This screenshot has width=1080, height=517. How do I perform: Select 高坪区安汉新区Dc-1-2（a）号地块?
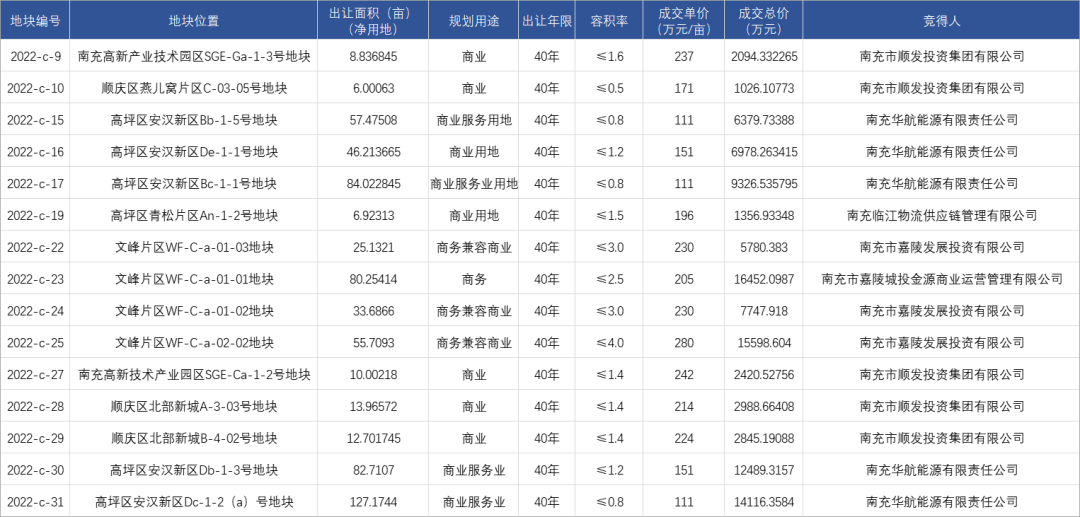[x=194, y=502]
